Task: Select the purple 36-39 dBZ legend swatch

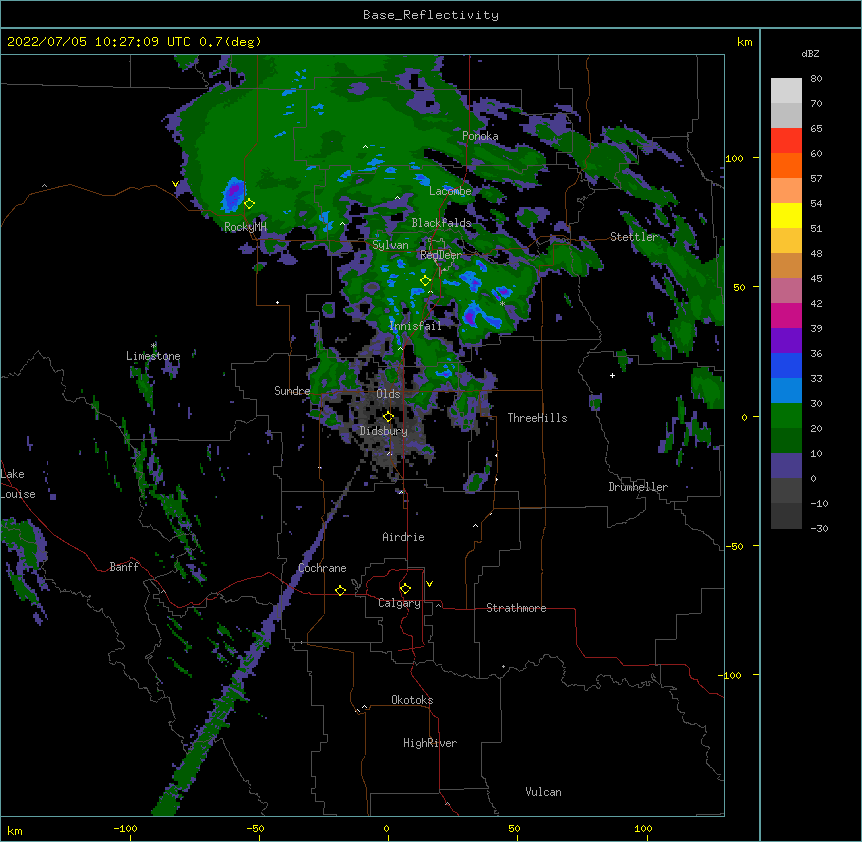Action: (x=786, y=341)
